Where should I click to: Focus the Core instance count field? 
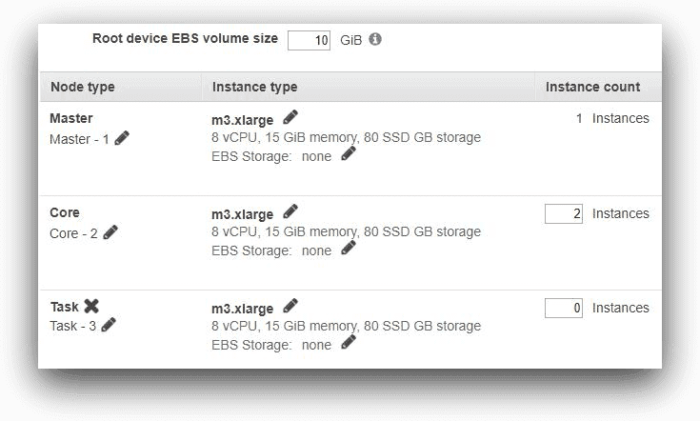564,214
